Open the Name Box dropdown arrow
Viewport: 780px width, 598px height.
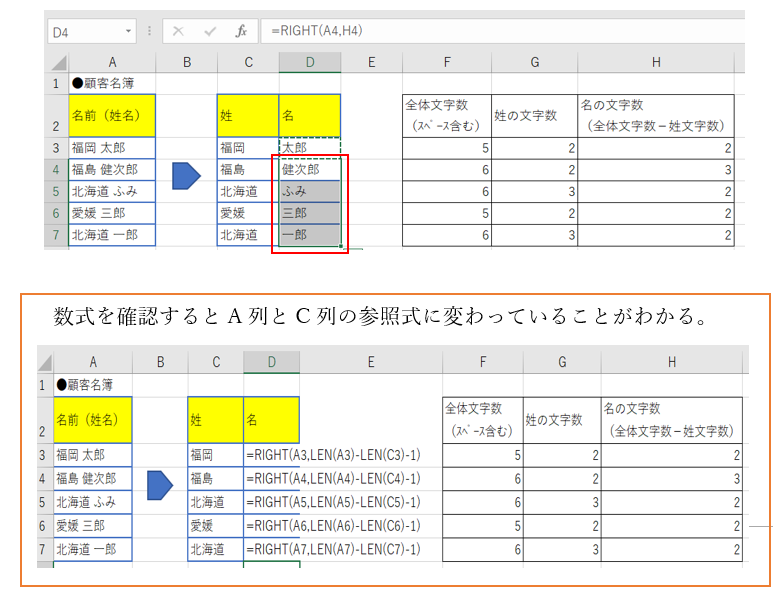point(129,32)
